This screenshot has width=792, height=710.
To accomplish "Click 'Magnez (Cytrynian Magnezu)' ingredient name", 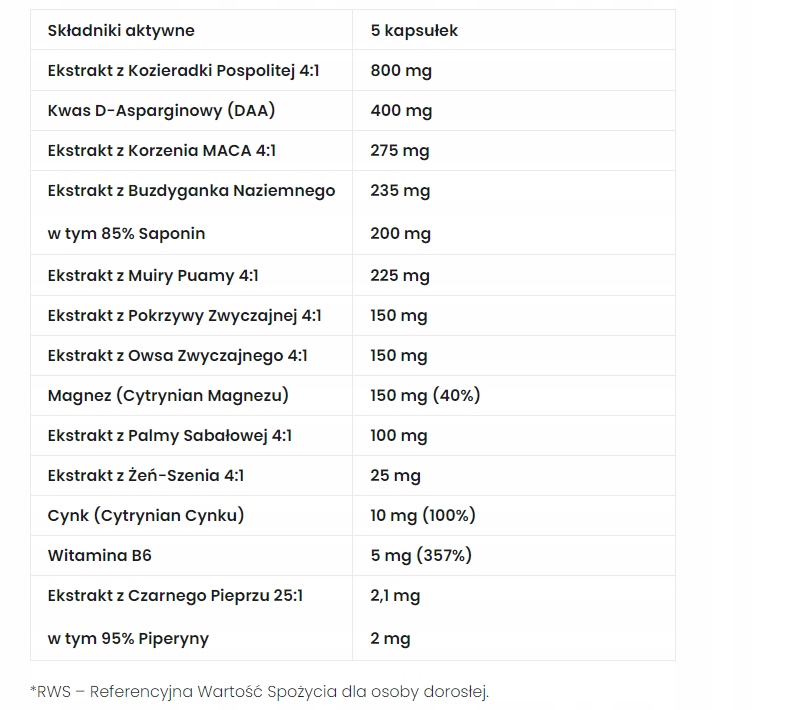I will click(x=168, y=395).
